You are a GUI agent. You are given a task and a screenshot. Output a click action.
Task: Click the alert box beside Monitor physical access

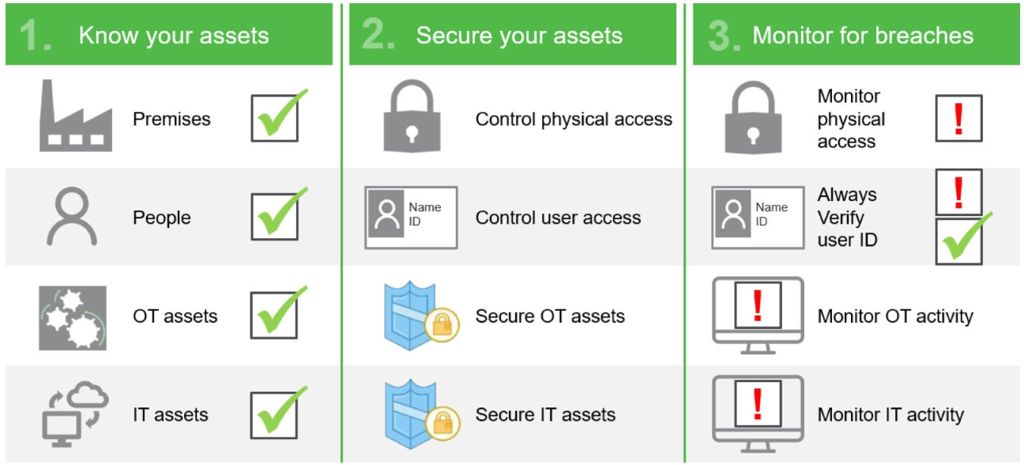pos(959,118)
